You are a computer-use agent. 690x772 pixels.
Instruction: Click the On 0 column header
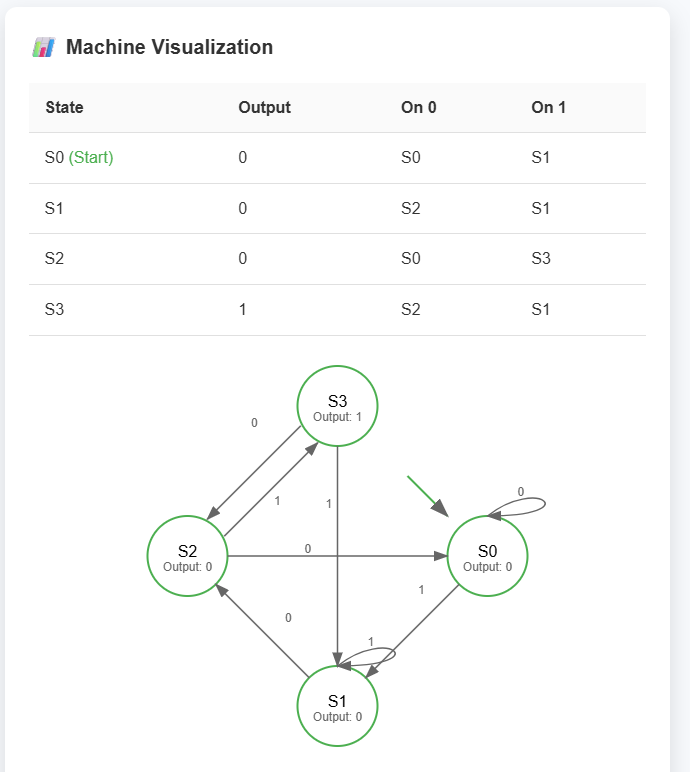pos(419,107)
